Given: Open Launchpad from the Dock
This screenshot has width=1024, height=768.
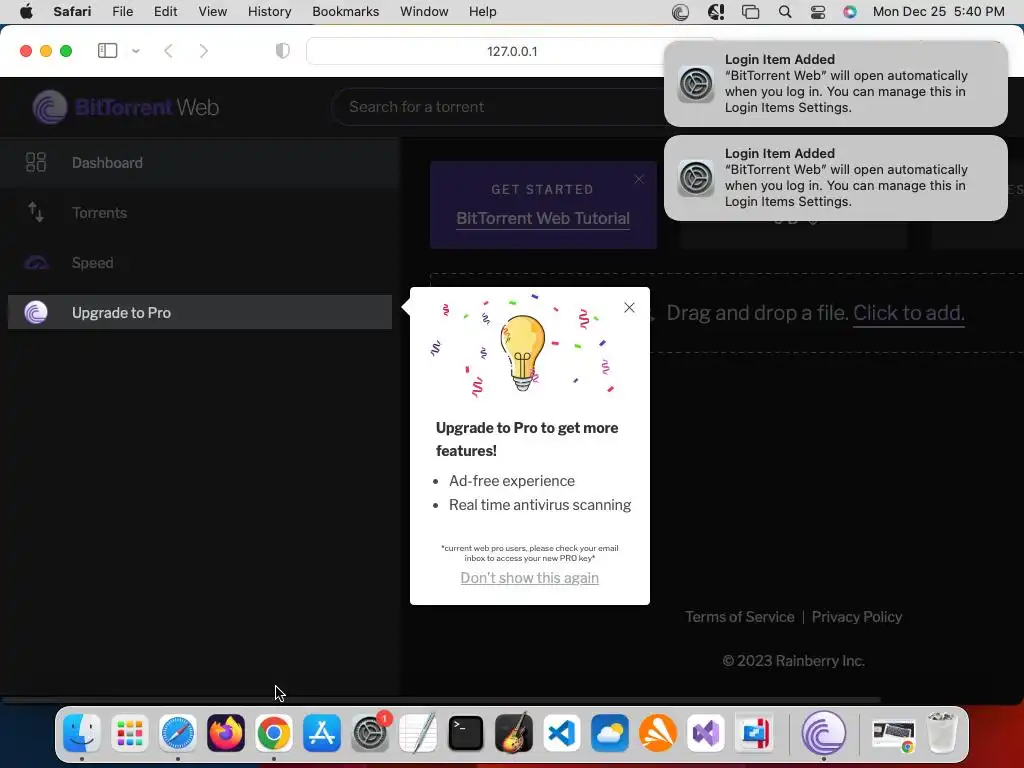Looking at the screenshot, I should (x=129, y=733).
